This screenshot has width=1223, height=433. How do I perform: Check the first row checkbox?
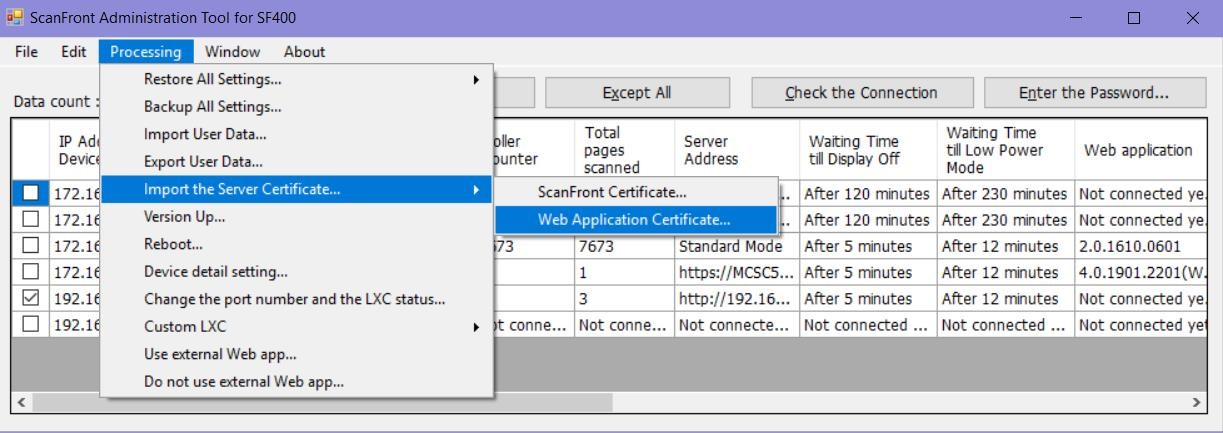pos(31,192)
